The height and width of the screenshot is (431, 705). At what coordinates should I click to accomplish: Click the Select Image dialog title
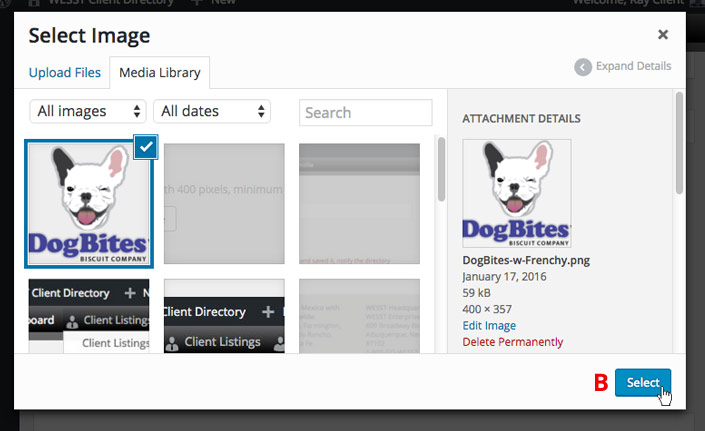89,36
